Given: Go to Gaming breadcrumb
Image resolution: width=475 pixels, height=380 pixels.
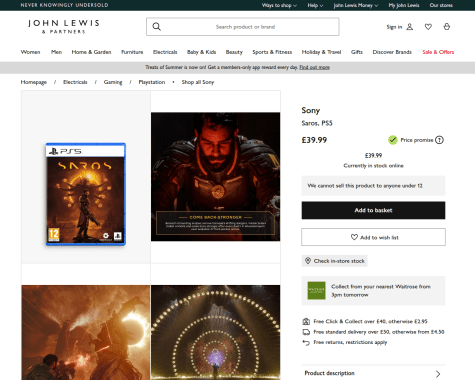Looking at the screenshot, I should [x=113, y=82].
